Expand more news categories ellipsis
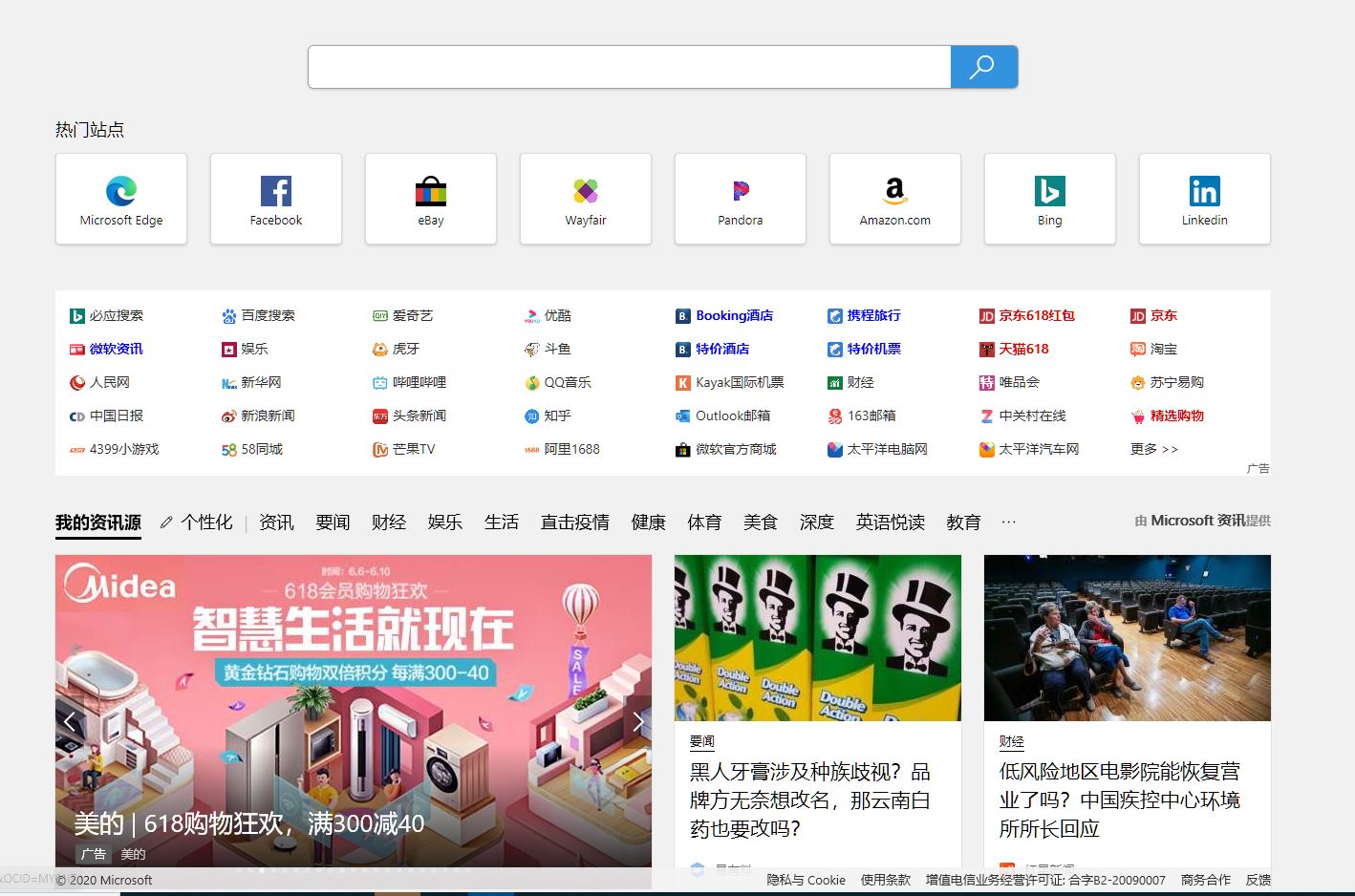 [1009, 522]
